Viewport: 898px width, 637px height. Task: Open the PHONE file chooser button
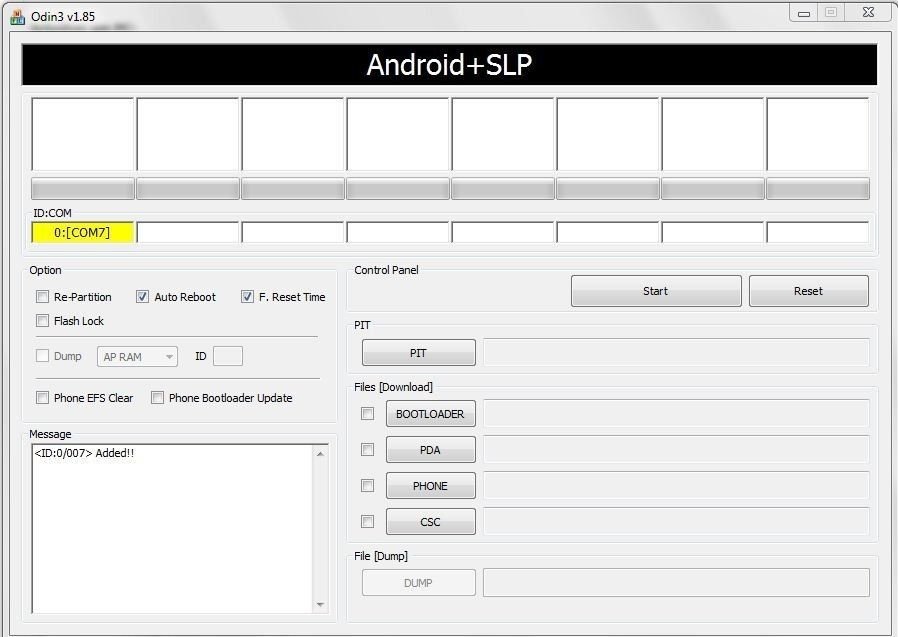point(431,486)
